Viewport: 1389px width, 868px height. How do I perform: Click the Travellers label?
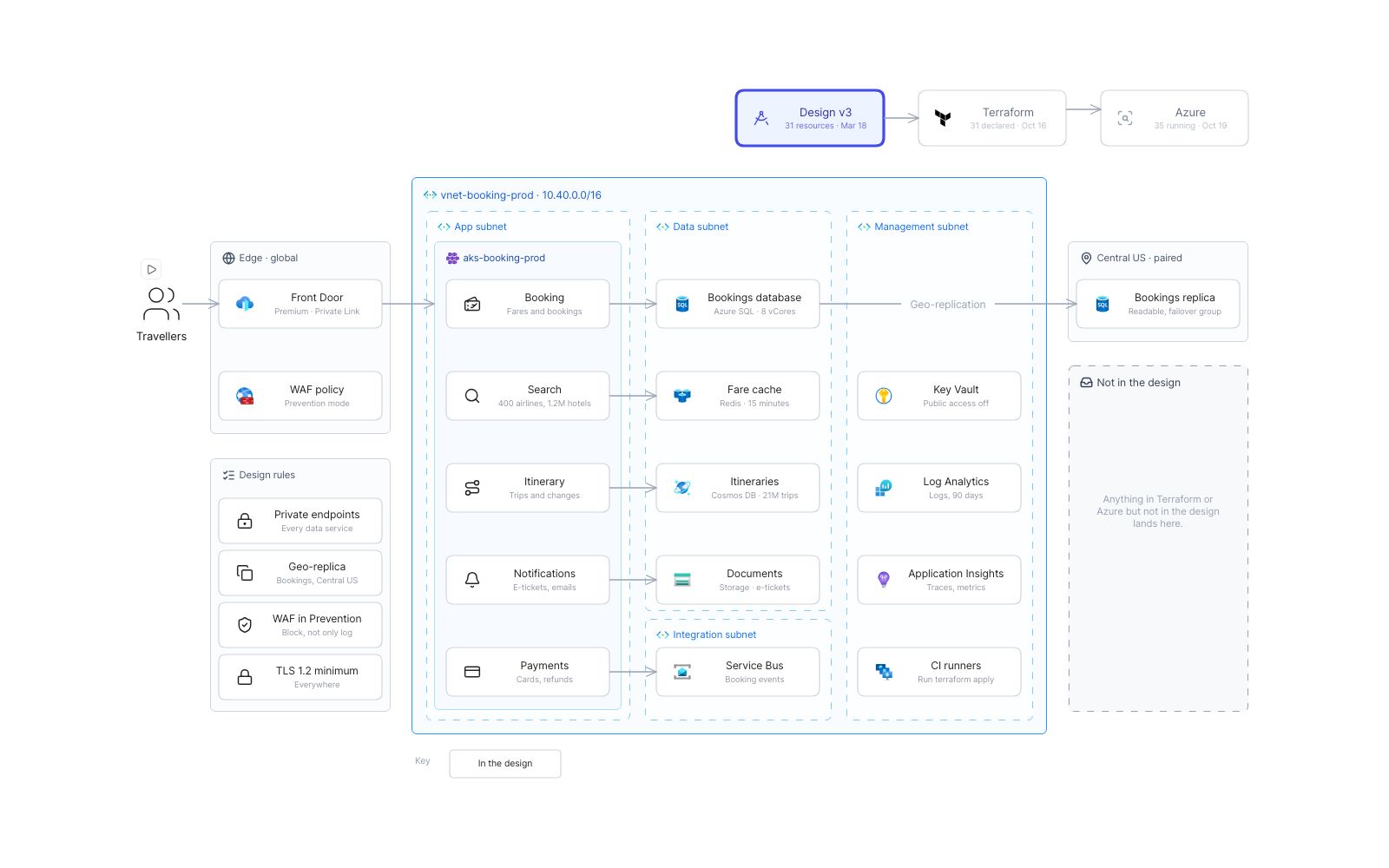(161, 337)
